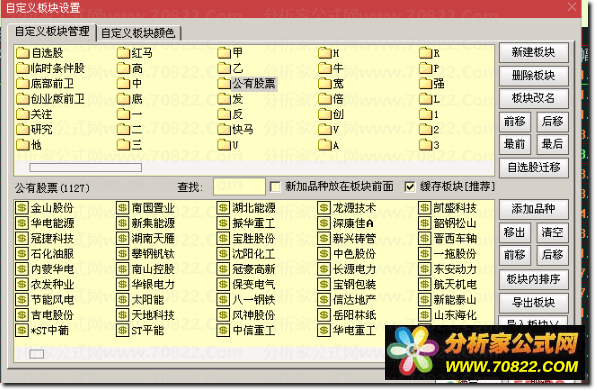Open the 快马 folder
Screen dimensions: 597x391
pyautogui.click(x=235, y=129)
